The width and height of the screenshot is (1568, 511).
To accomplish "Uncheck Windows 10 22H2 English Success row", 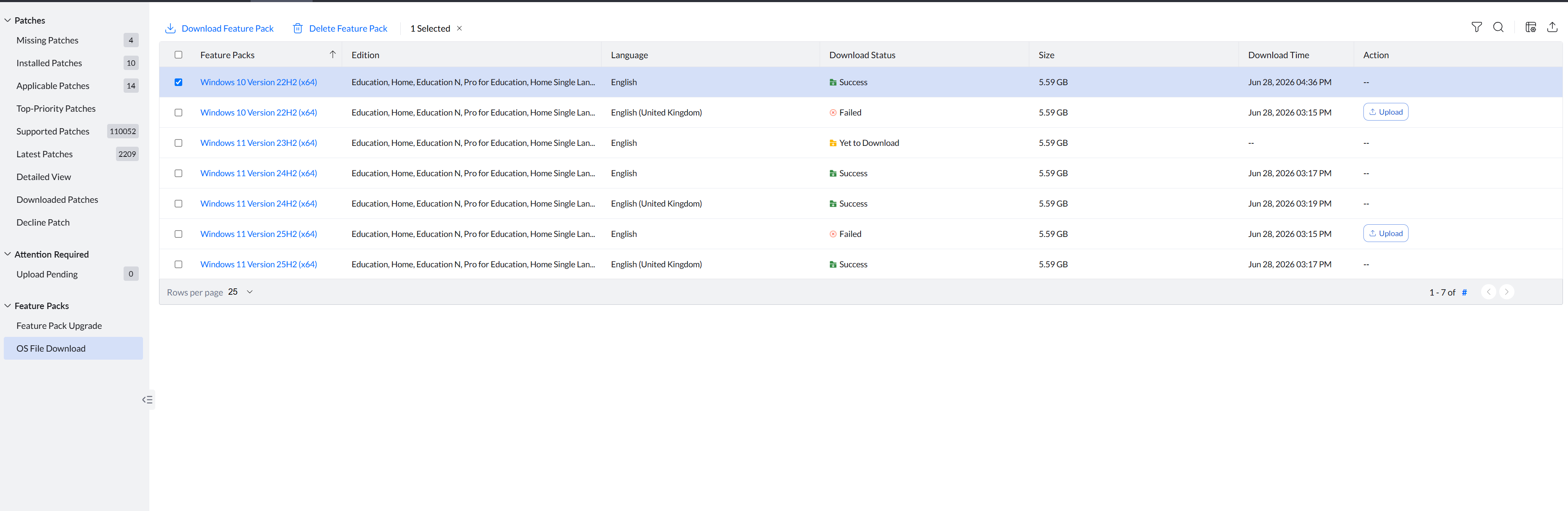I will pos(178,82).
